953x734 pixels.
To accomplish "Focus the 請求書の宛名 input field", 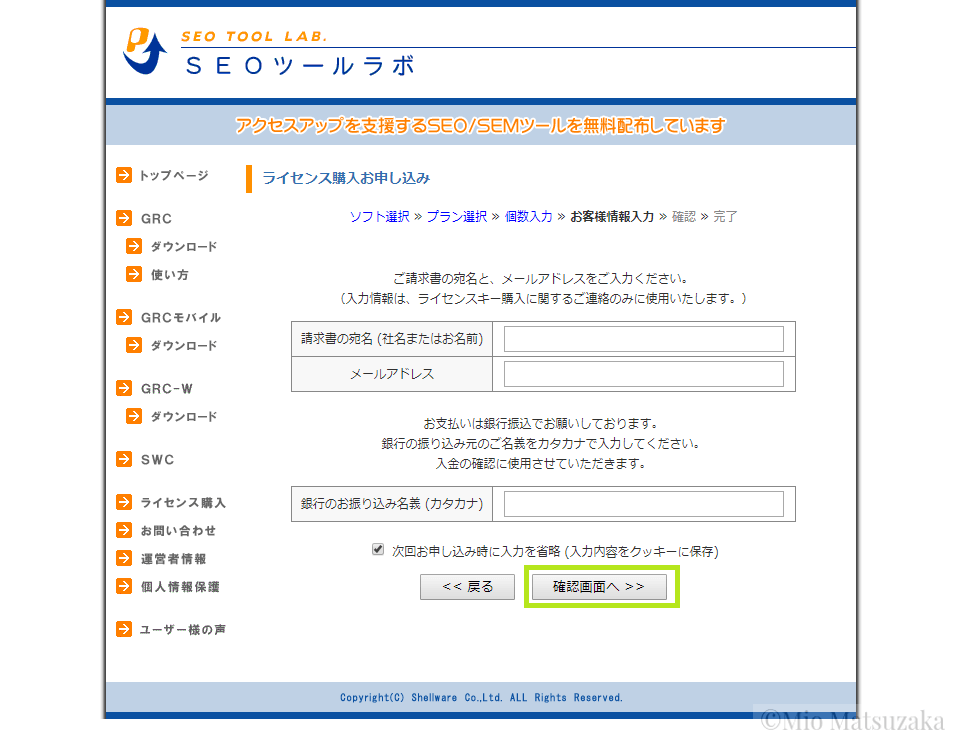I will (x=644, y=339).
